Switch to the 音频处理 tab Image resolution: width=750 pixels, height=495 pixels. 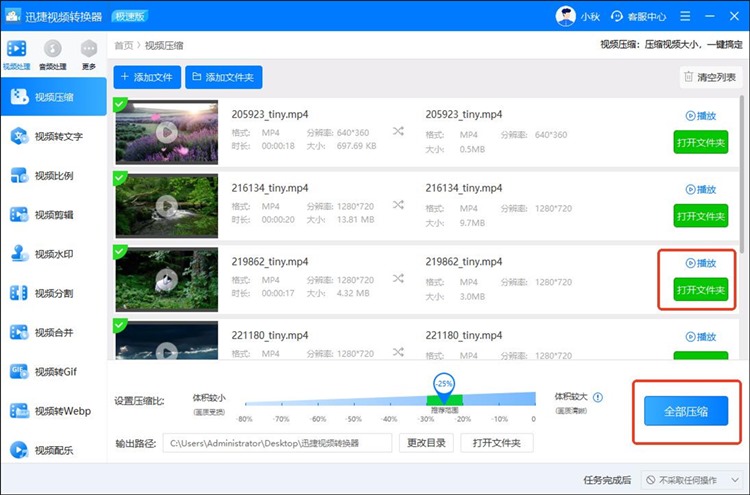(x=53, y=55)
